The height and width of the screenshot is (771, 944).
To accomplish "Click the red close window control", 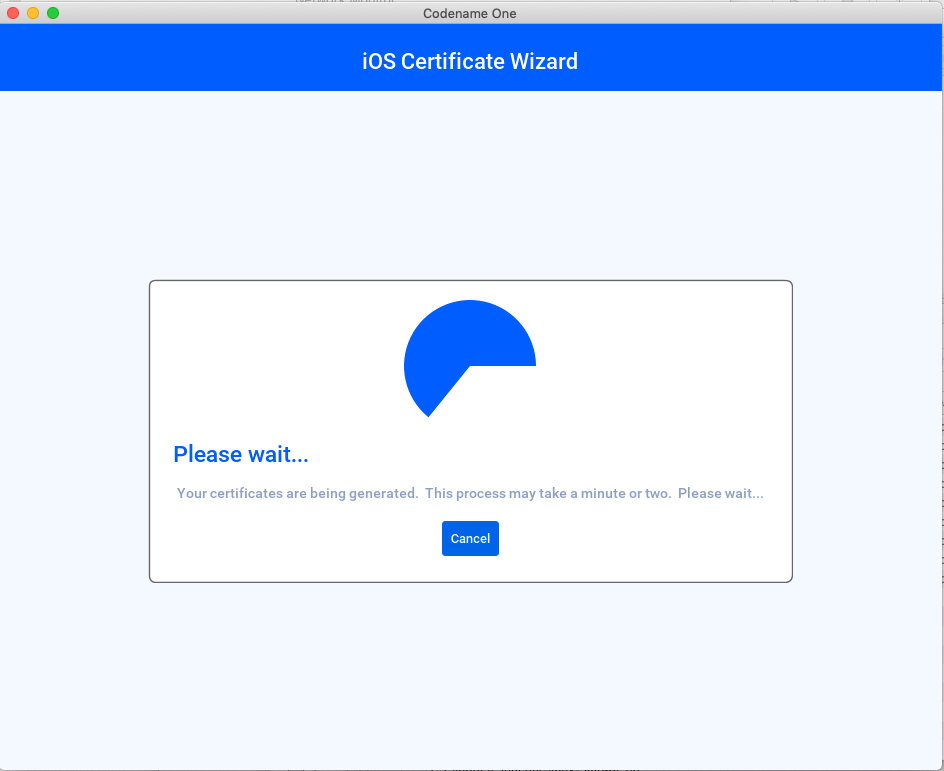I will coord(12,13).
